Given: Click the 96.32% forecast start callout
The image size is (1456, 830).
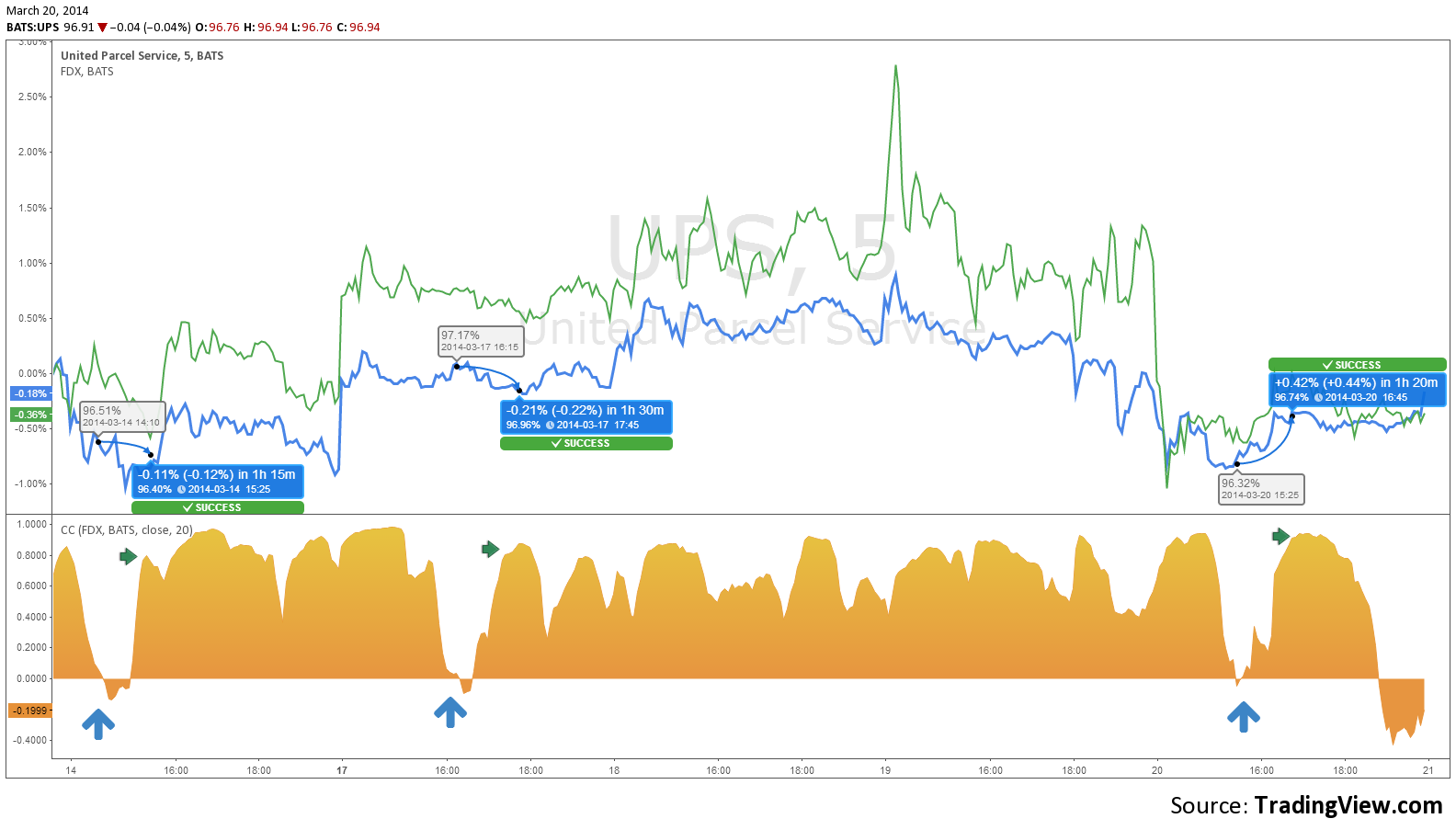Looking at the screenshot, I should 1261,489.
